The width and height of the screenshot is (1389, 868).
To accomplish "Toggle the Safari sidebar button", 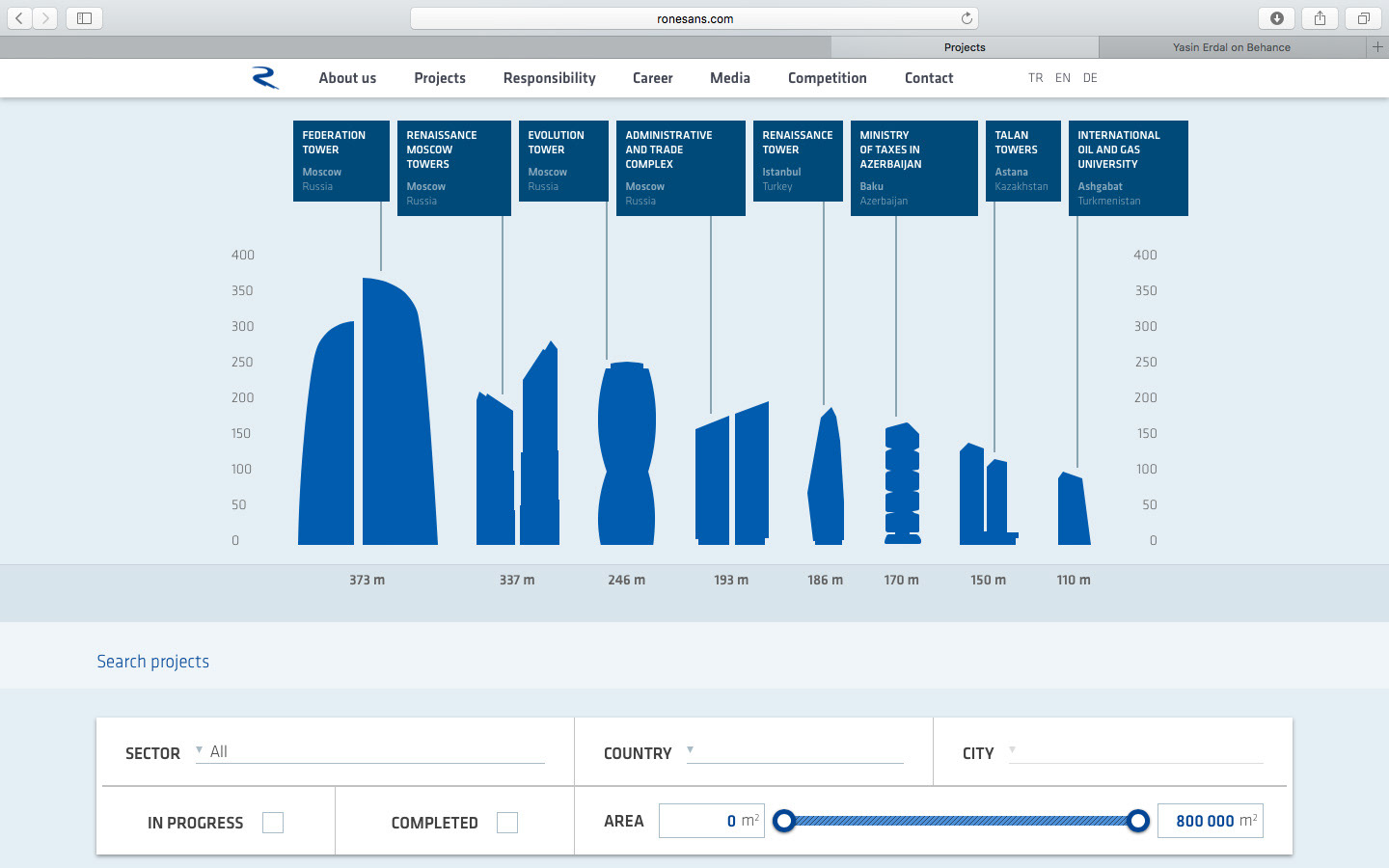I will pos(84,18).
